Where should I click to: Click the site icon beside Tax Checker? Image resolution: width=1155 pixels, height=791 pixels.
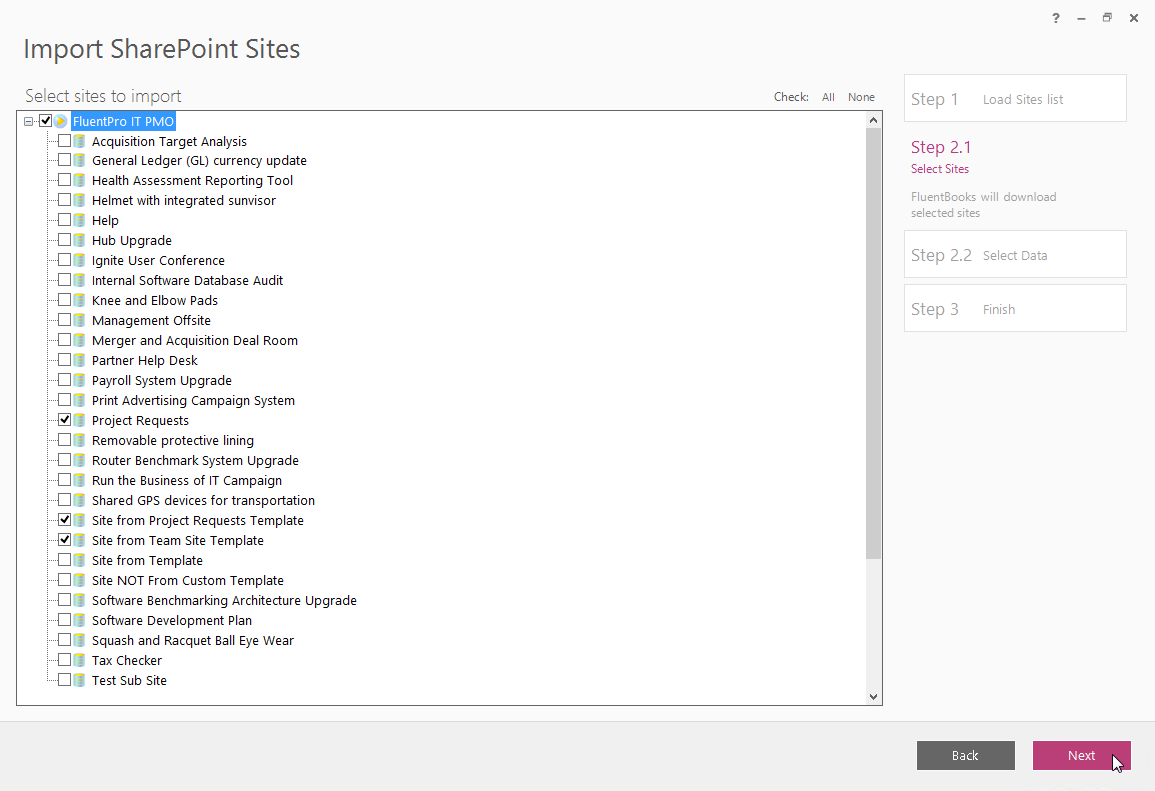tap(80, 660)
